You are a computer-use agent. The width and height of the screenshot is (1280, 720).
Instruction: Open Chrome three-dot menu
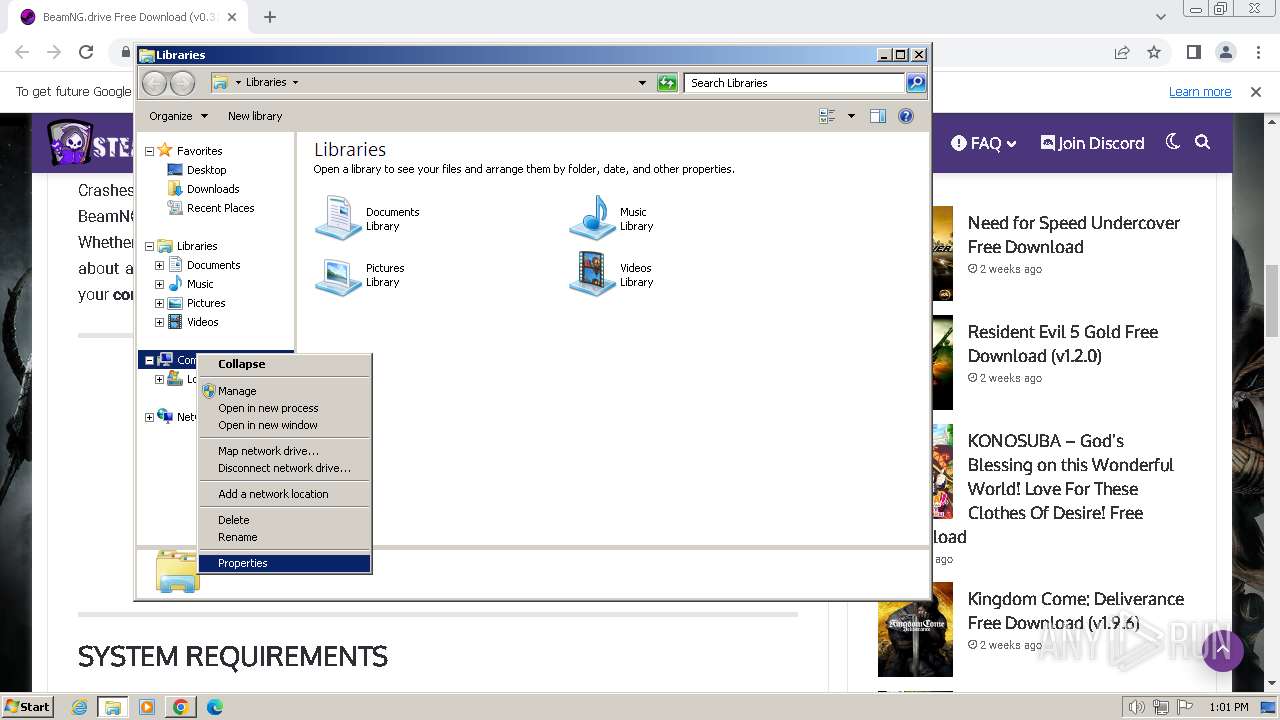[x=1258, y=52]
